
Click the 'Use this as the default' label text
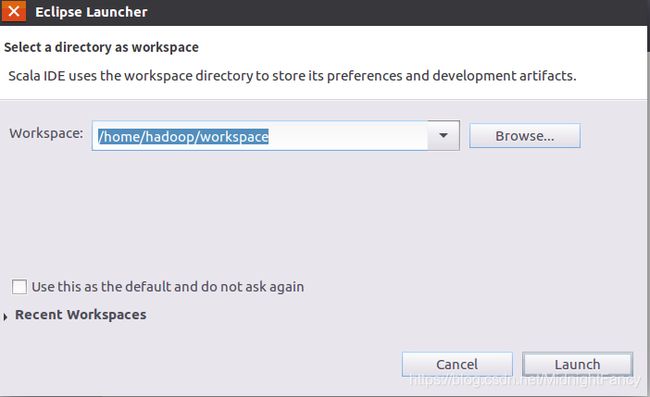168,287
